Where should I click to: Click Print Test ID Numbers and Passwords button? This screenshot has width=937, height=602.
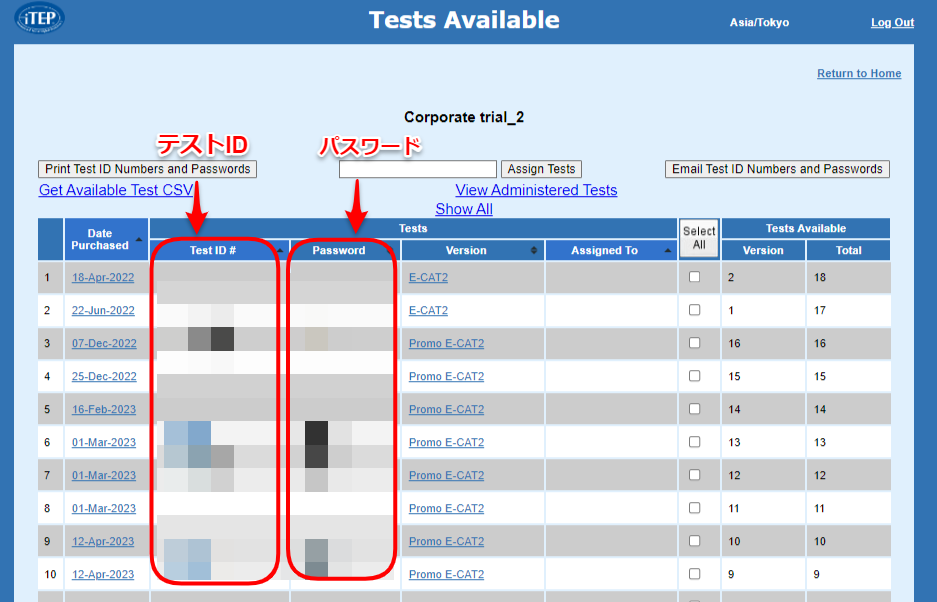pyautogui.click(x=148, y=169)
